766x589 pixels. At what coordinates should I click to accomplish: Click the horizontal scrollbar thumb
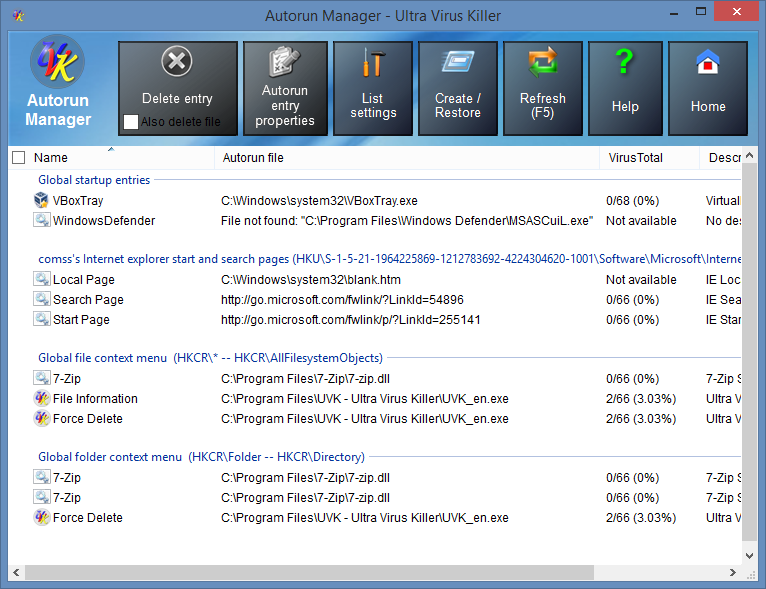point(309,572)
